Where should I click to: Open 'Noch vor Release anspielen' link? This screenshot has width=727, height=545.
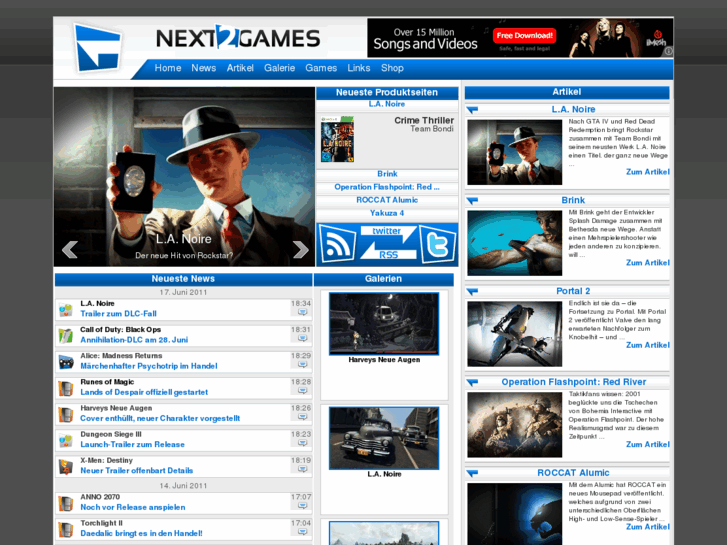133,507
